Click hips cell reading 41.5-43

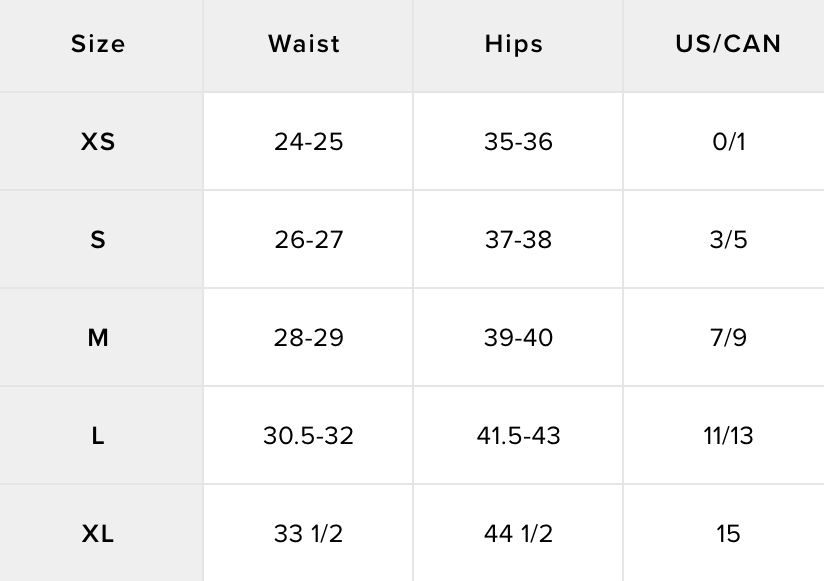518,436
